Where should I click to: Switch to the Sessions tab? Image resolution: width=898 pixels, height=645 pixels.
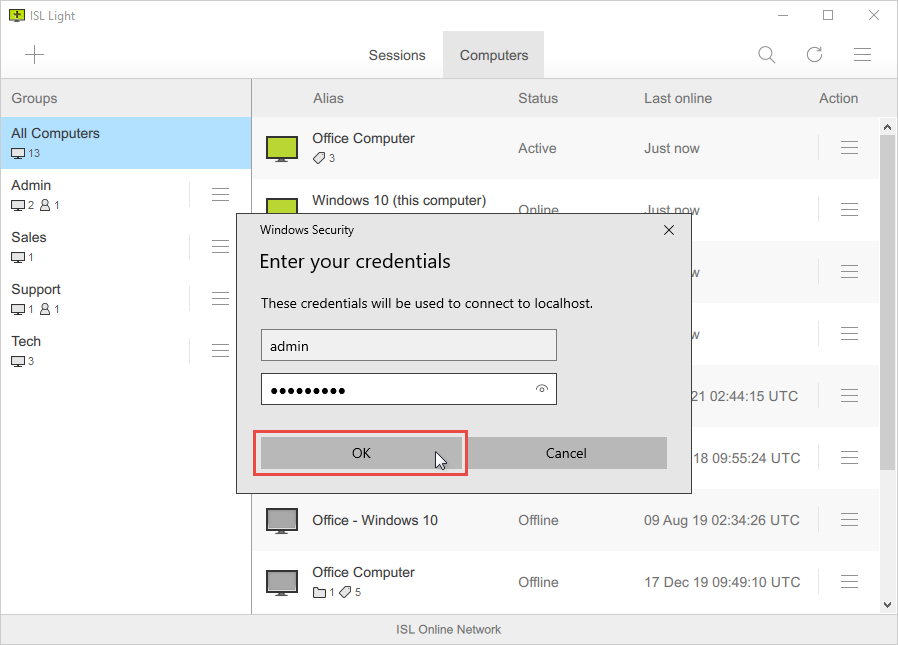[397, 55]
